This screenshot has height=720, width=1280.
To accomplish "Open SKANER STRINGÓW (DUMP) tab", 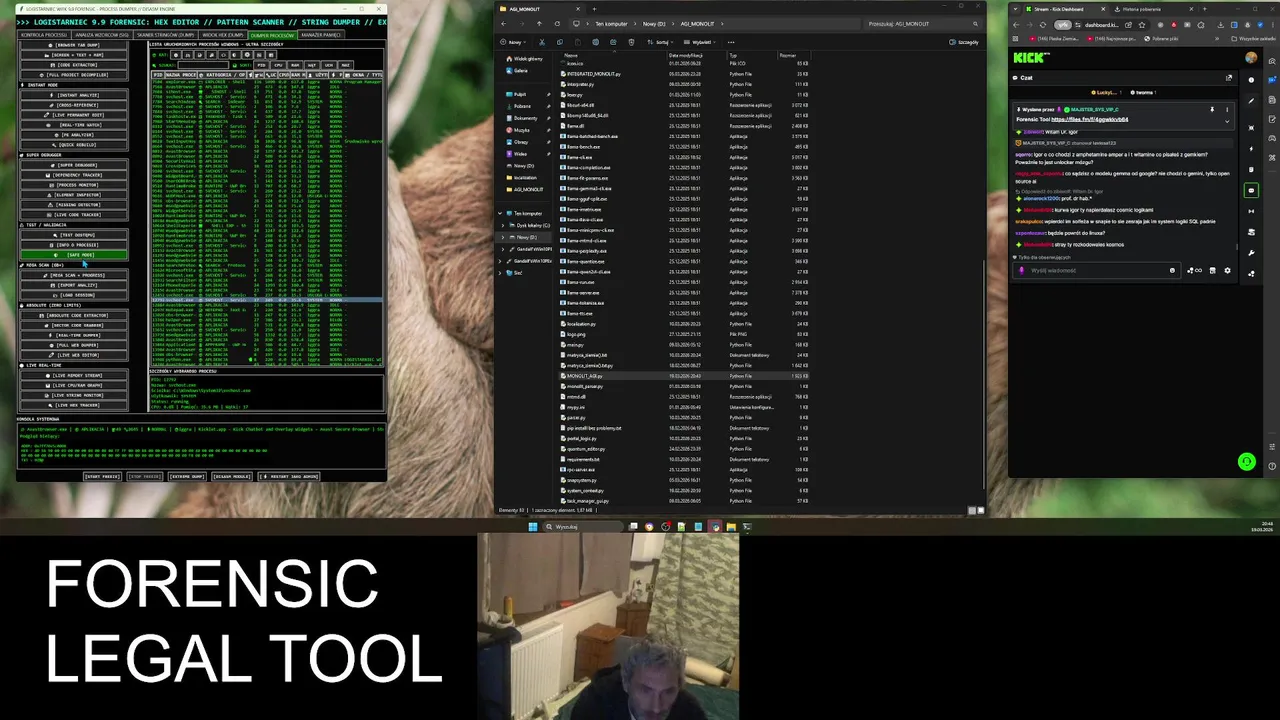I will (x=165, y=35).
